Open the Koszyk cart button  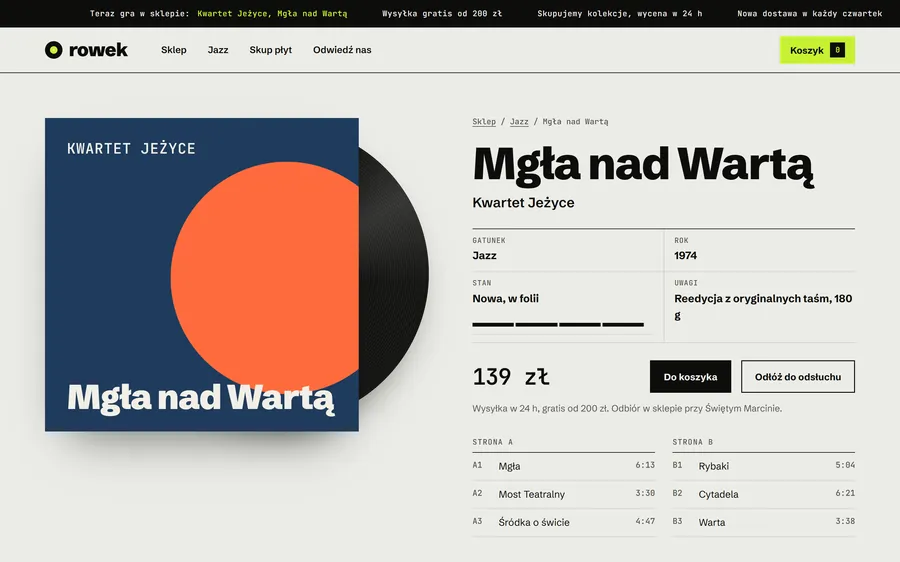point(817,50)
